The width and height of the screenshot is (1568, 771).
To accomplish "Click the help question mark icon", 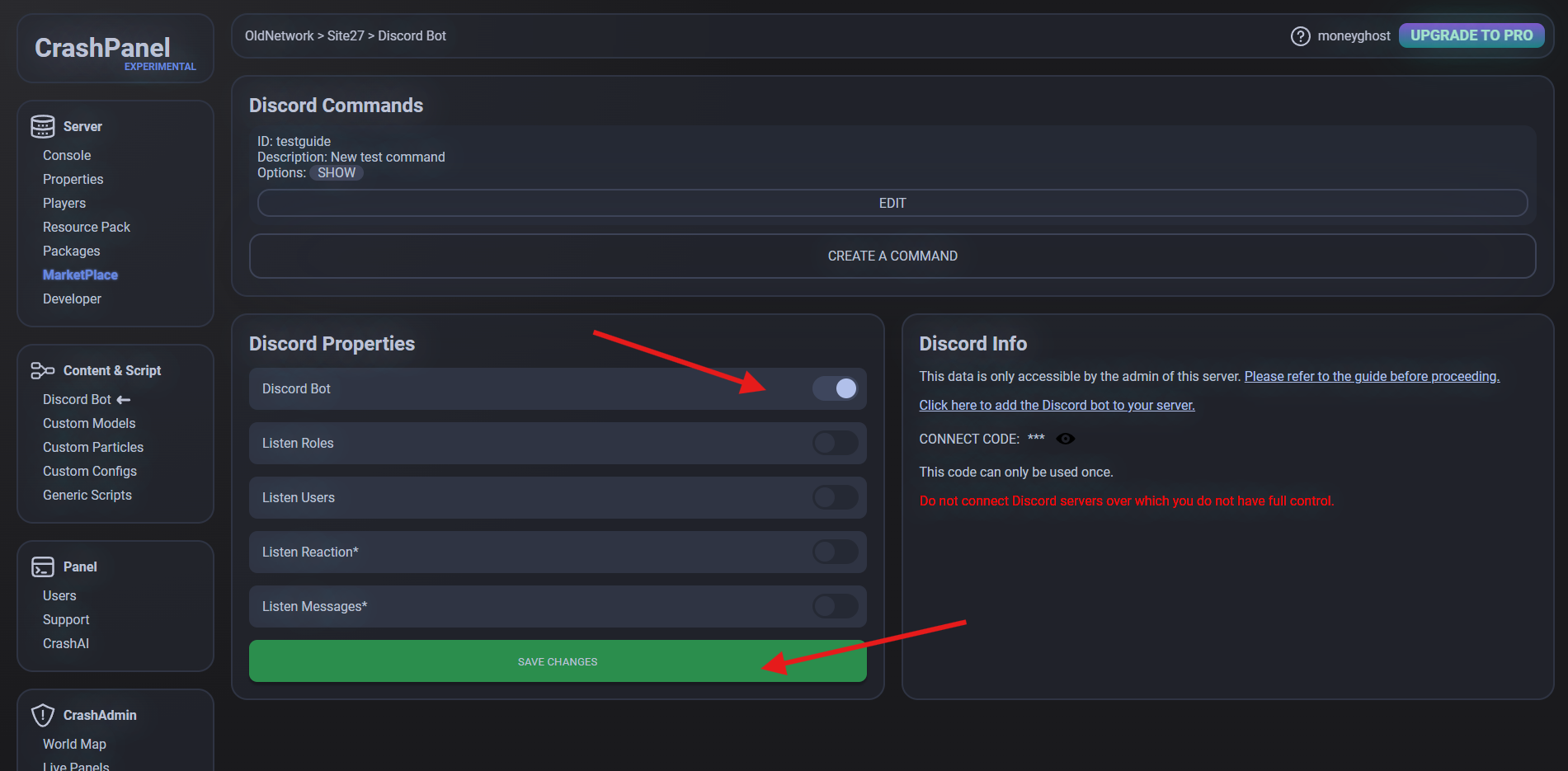I will point(1300,36).
